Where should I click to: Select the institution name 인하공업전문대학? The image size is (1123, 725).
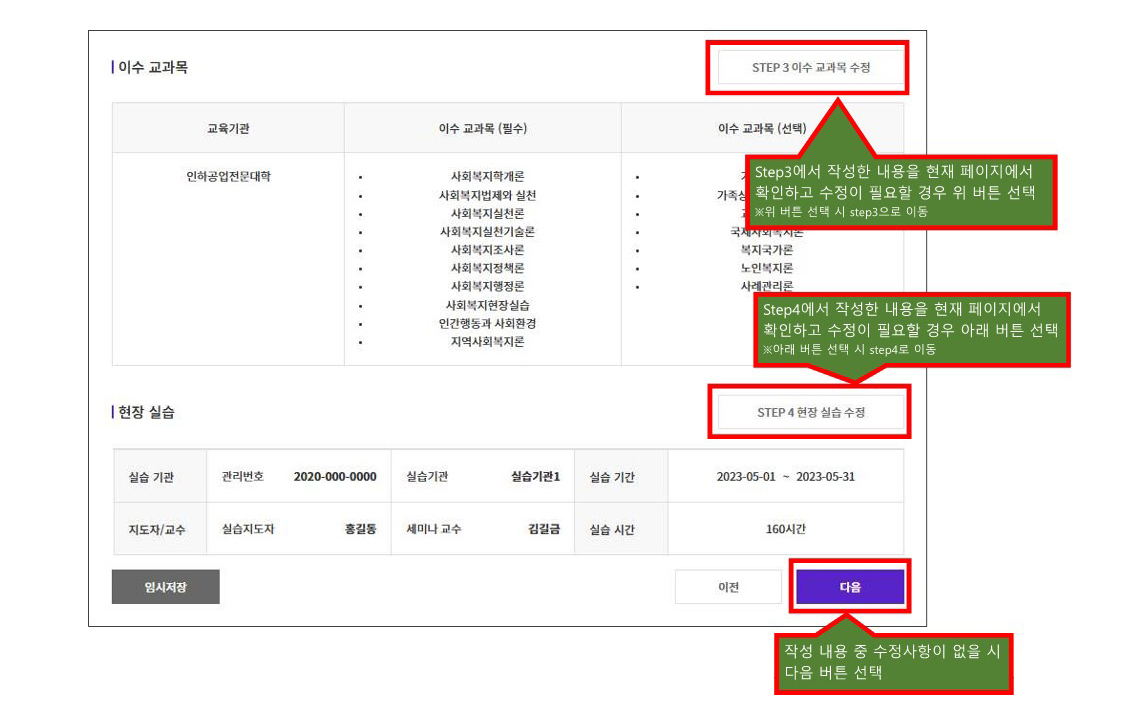pos(228,176)
